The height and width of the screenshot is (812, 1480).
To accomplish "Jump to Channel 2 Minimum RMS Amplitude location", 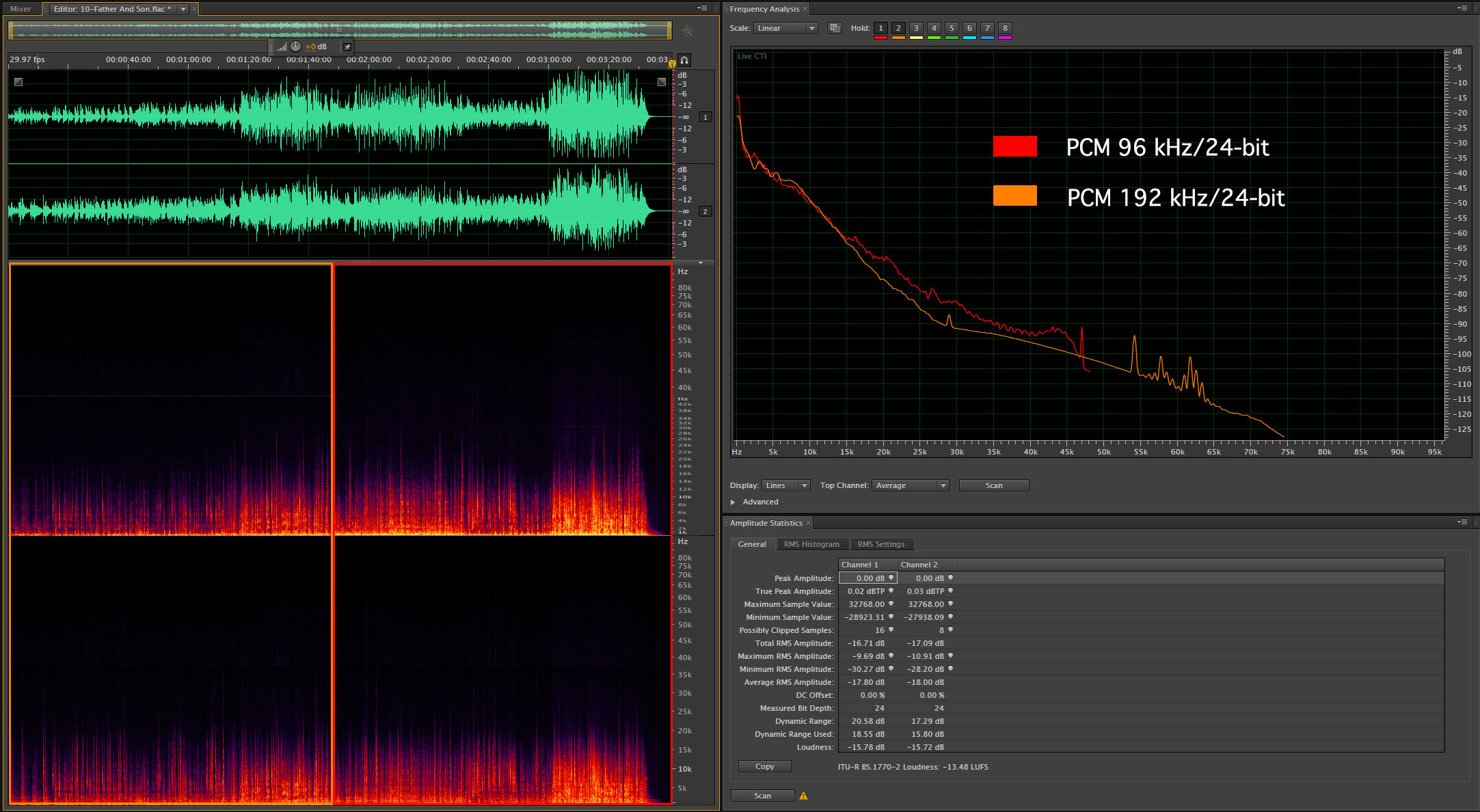I will click(x=950, y=668).
